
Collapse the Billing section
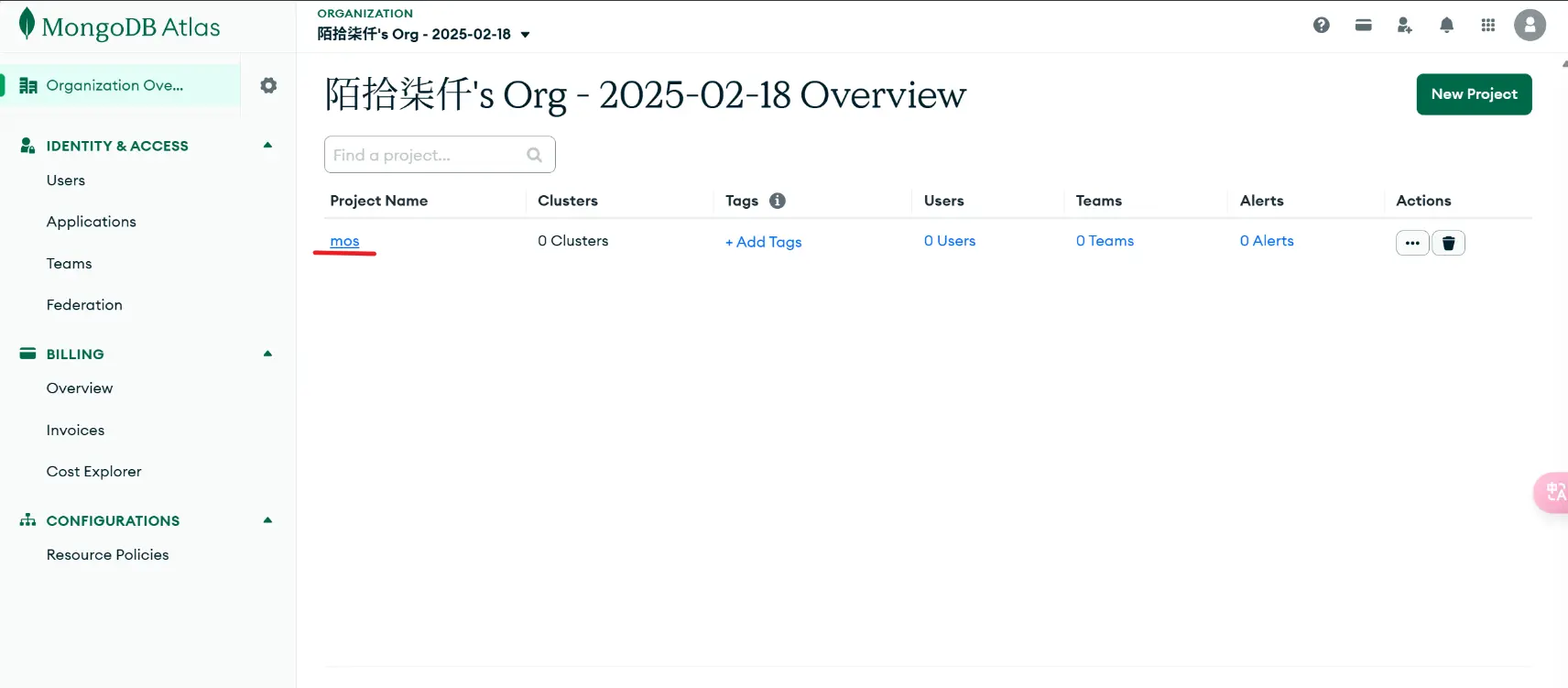pos(267,354)
